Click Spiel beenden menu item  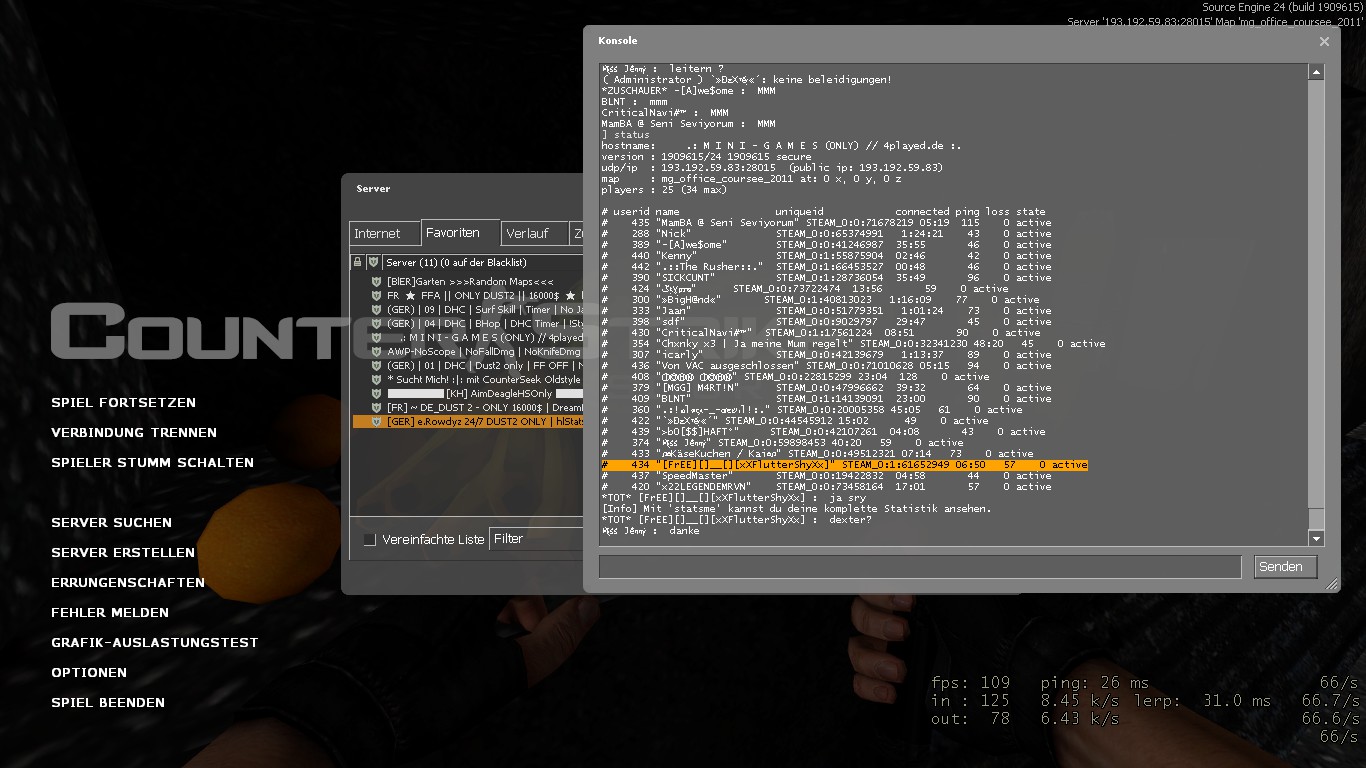(x=108, y=703)
